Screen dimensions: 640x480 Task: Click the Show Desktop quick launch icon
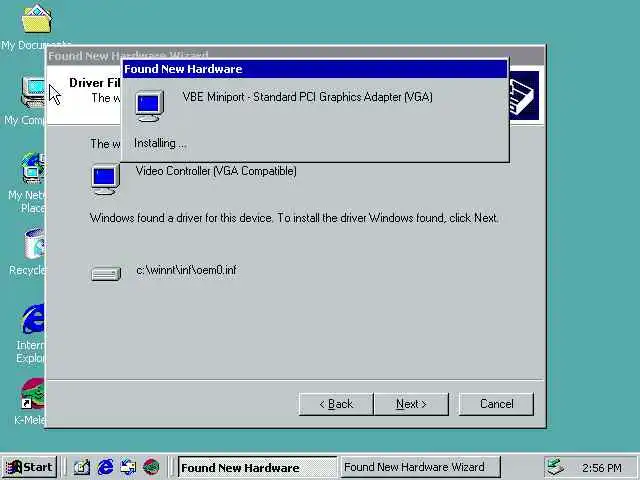(x=82, y=467)
